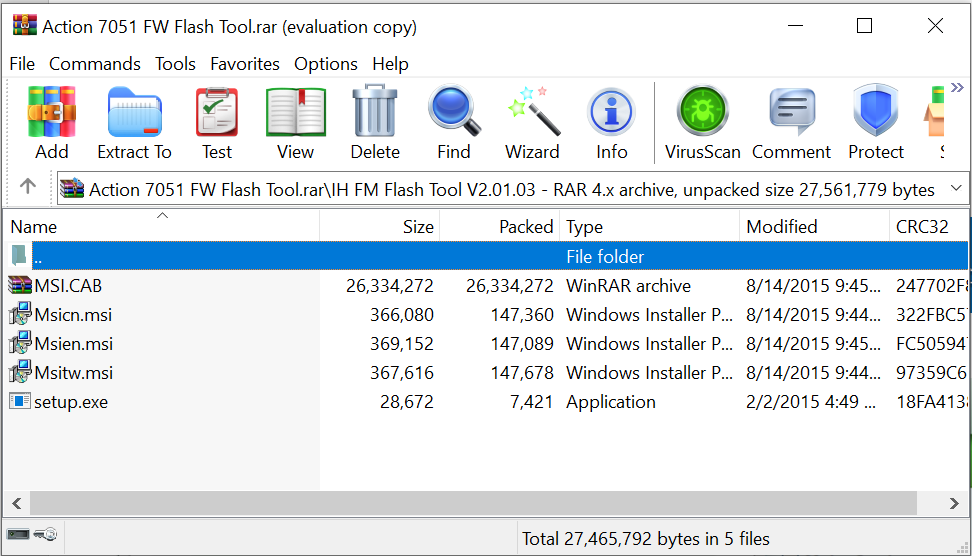Click the packed size 147,360 cell
Screen dimensions: 972x556
point(522,315)
